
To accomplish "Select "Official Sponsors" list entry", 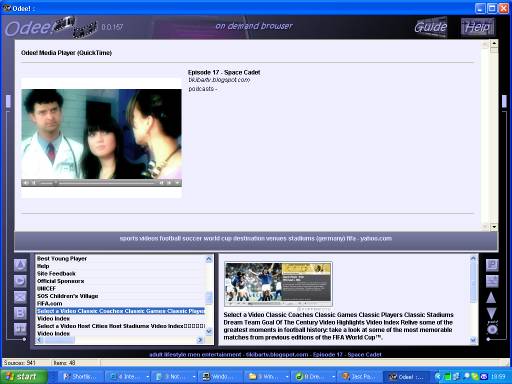I will [x=61, y=281].
